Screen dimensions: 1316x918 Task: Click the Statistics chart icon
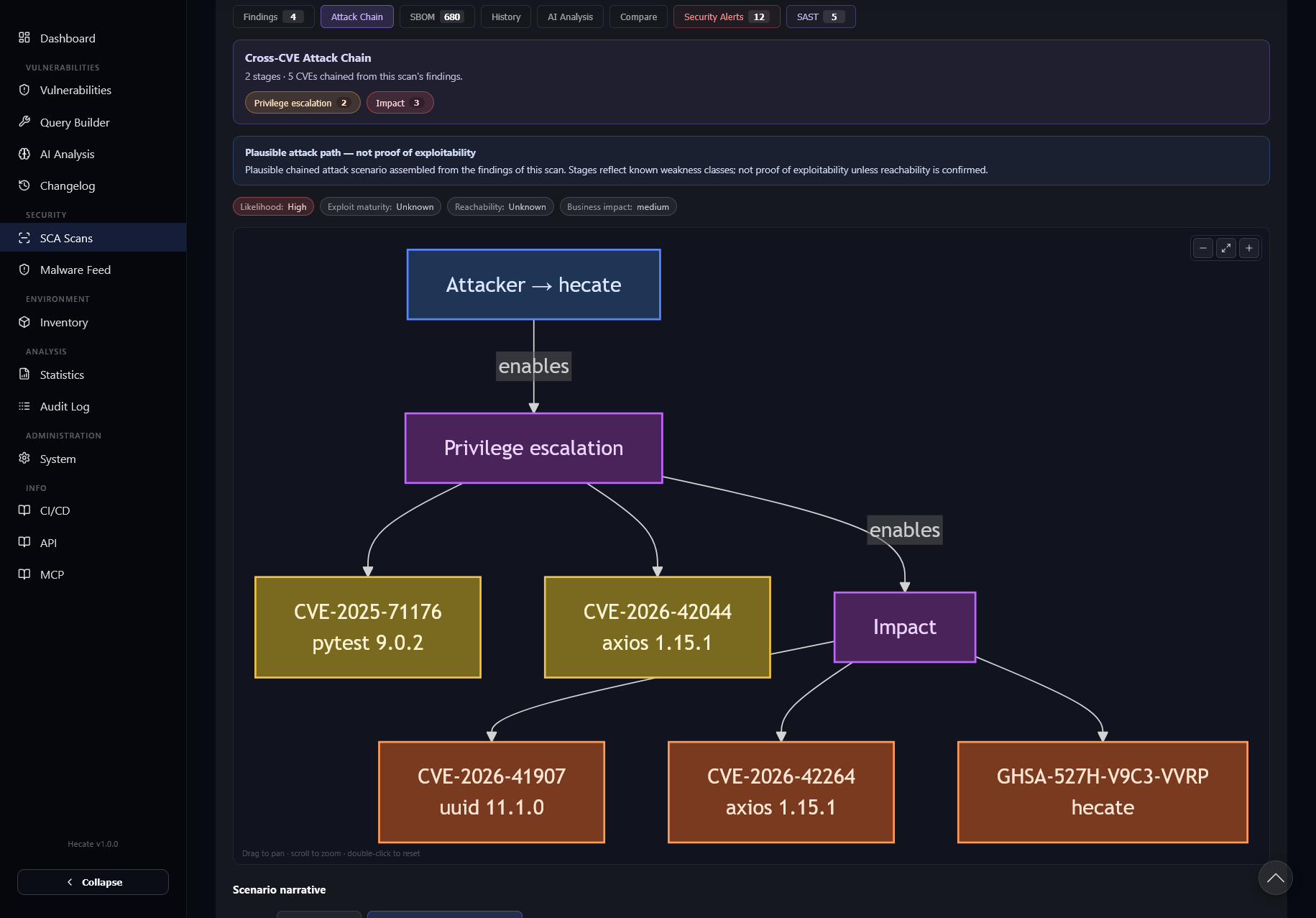[24, 375]
